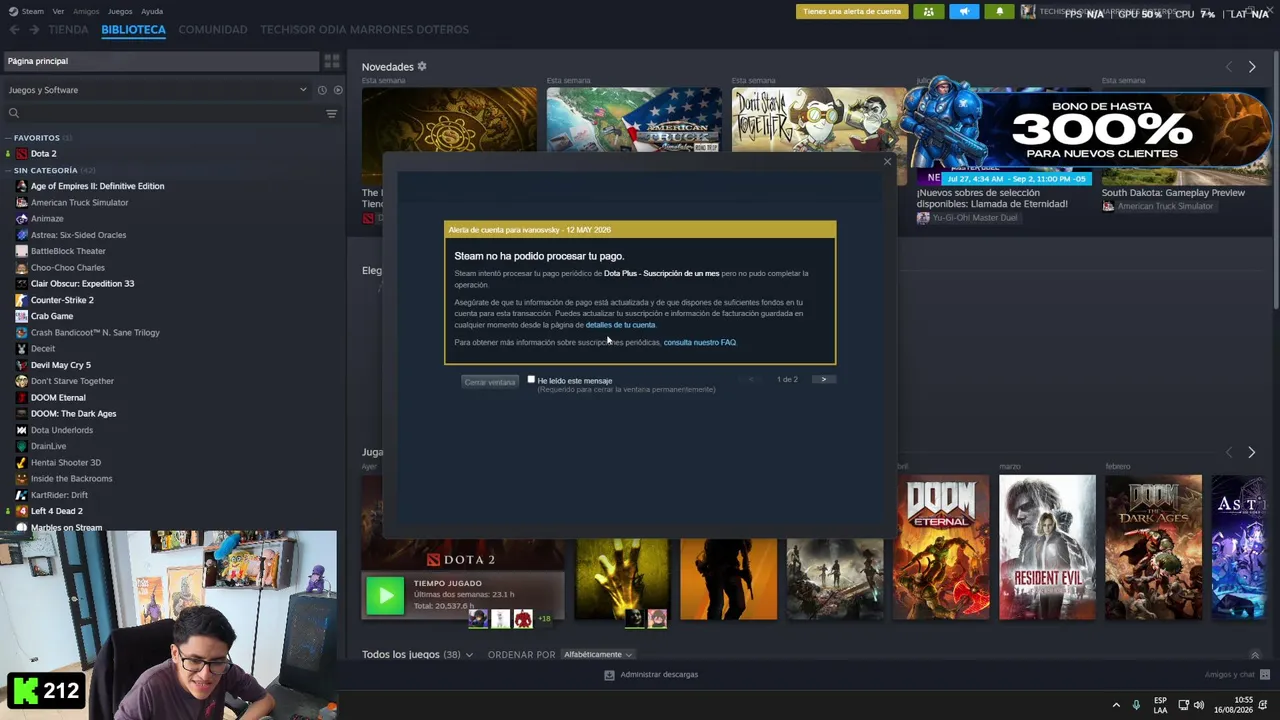
Task: Expand 'Juegos y Software' filter dropdown
Action: 157,90
